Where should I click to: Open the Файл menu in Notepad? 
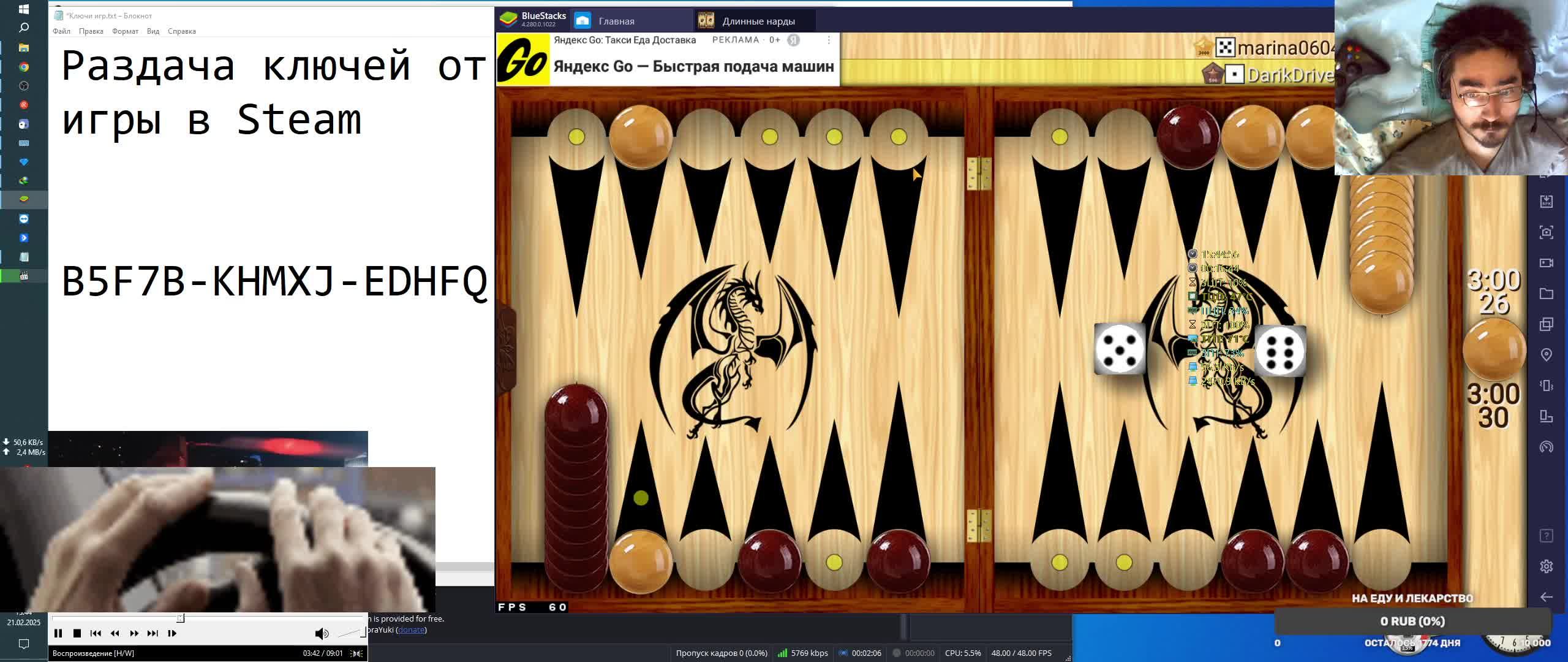(61, 31)
